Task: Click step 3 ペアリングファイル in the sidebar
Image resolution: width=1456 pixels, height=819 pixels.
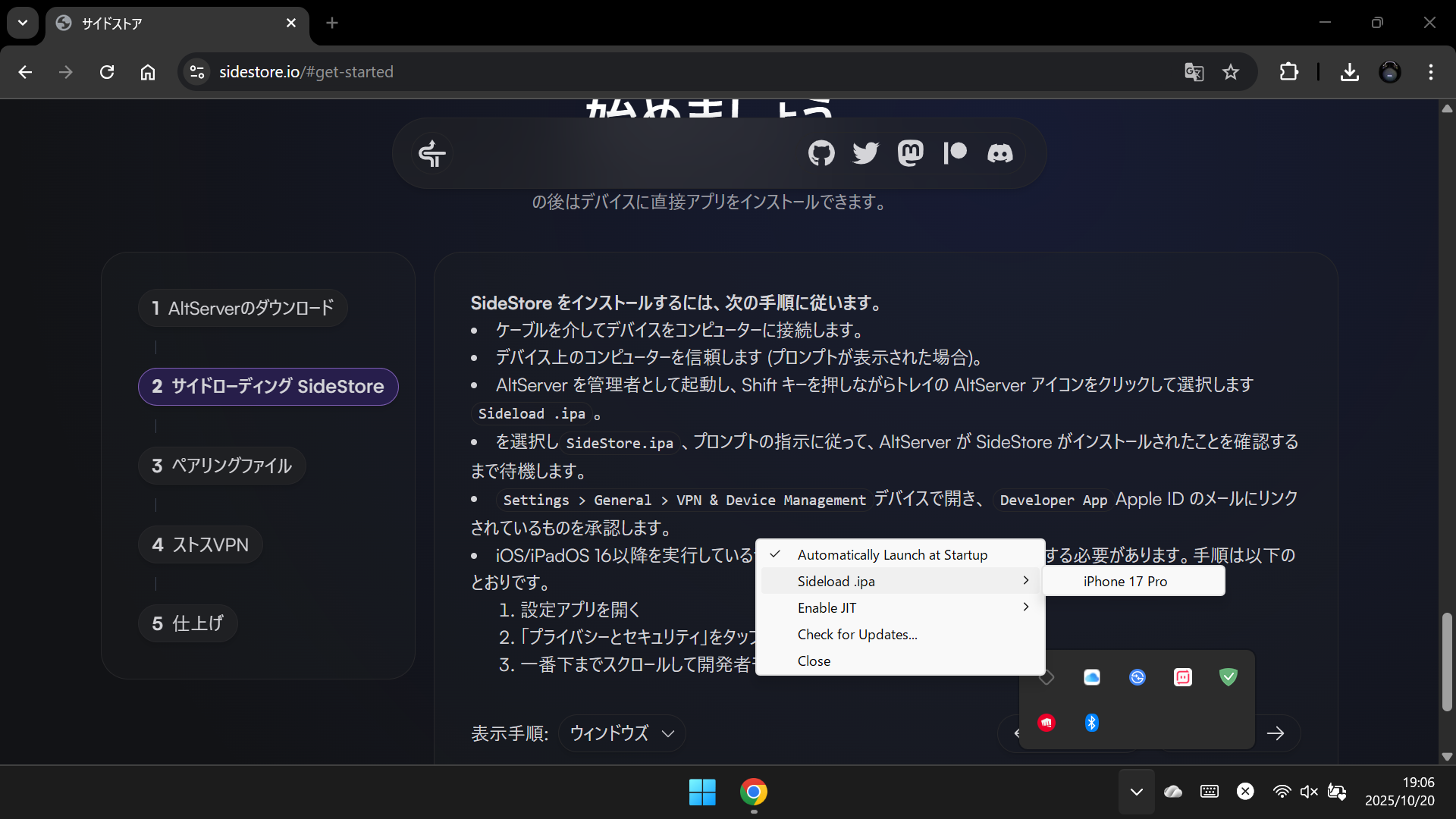Action: [221, 466]
